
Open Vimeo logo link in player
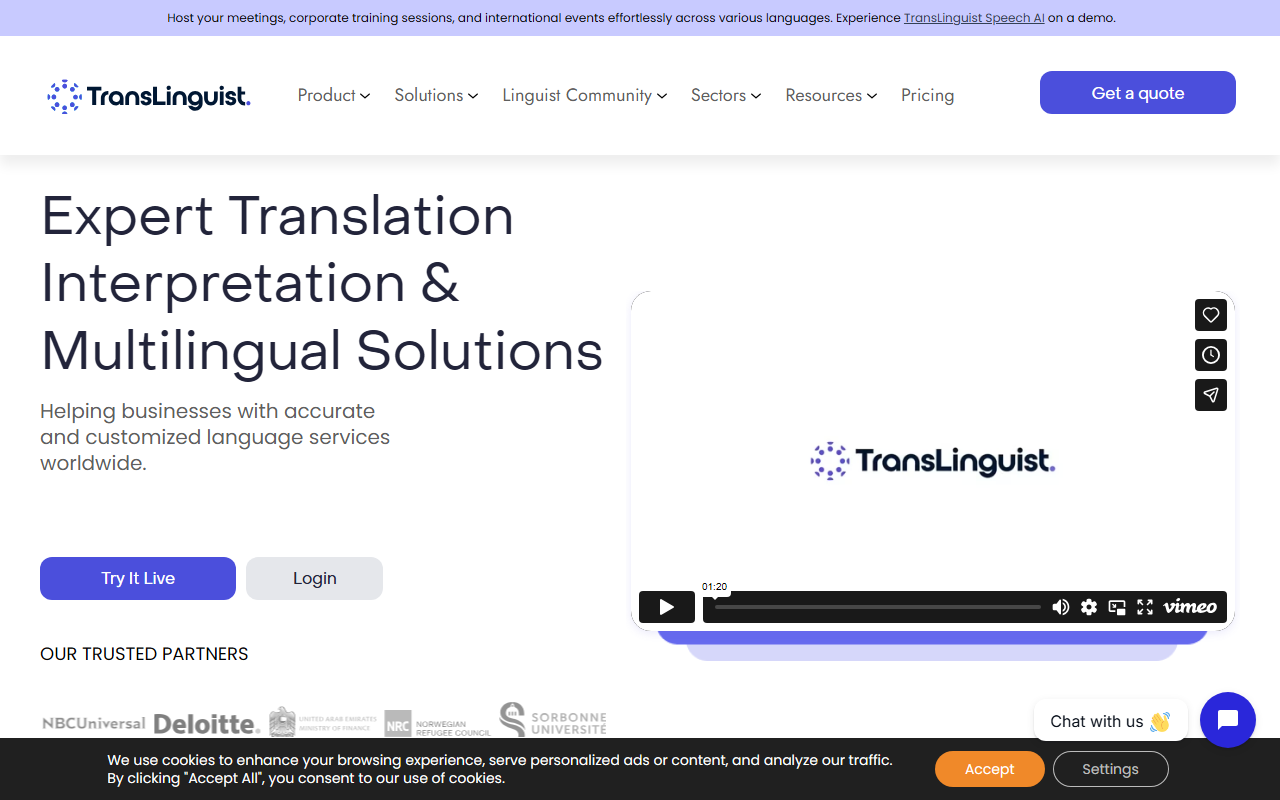(1190, 607)
